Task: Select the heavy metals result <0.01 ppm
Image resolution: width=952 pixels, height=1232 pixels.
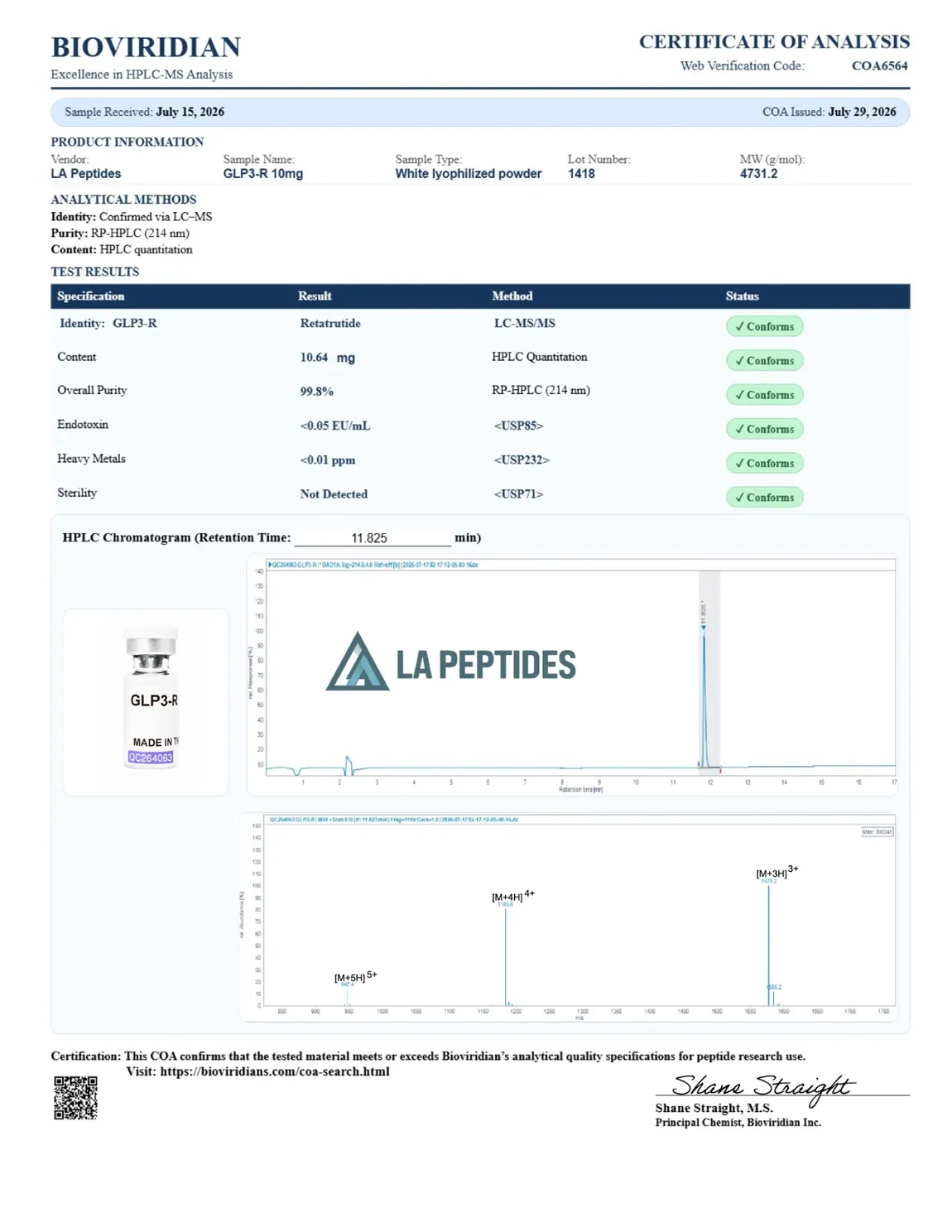Action: (x=328, y=460)
